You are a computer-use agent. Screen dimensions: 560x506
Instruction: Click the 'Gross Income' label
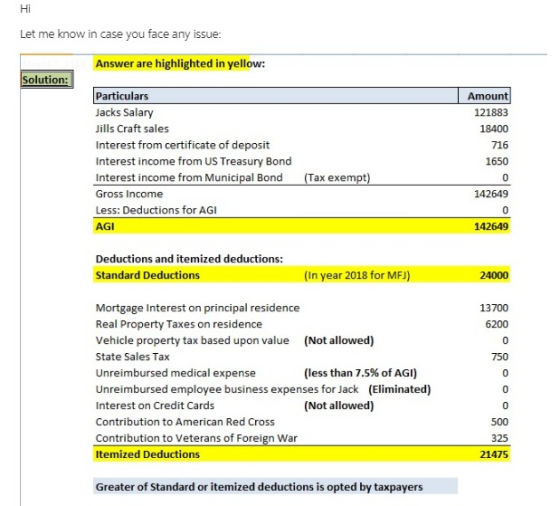(x=129, y=194)
